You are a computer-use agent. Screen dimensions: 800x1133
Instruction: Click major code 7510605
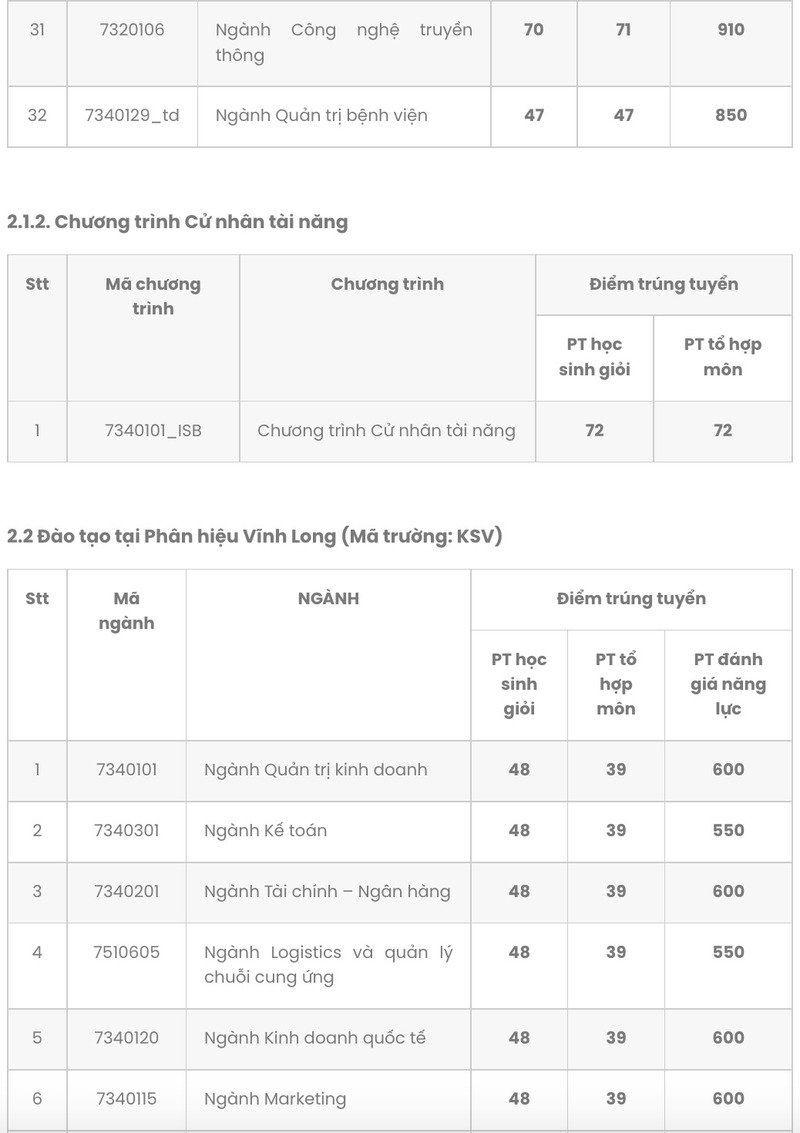(x=126, y=952)
